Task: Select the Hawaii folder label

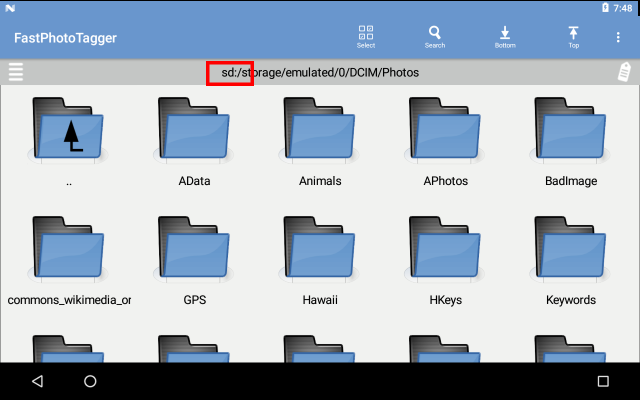Action: tap(320, 300)
